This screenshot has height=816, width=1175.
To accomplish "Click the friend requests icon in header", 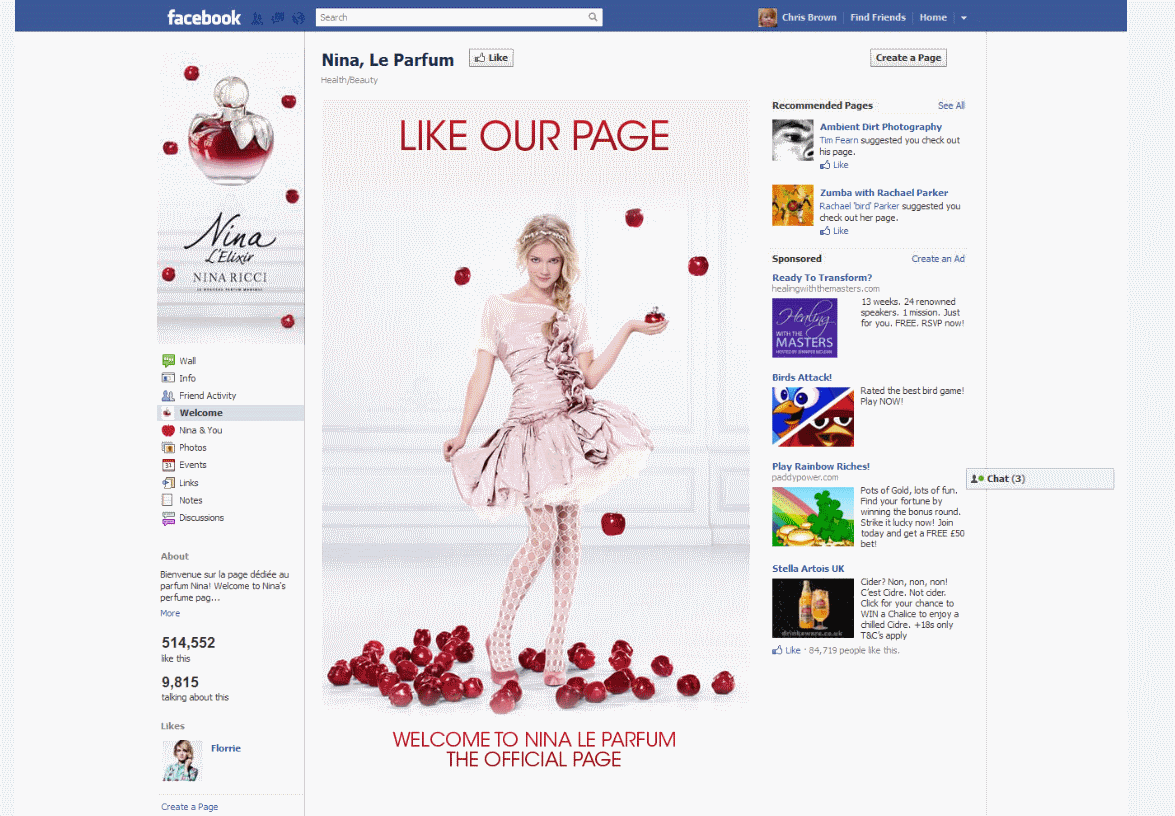I will tap(257, 18).
